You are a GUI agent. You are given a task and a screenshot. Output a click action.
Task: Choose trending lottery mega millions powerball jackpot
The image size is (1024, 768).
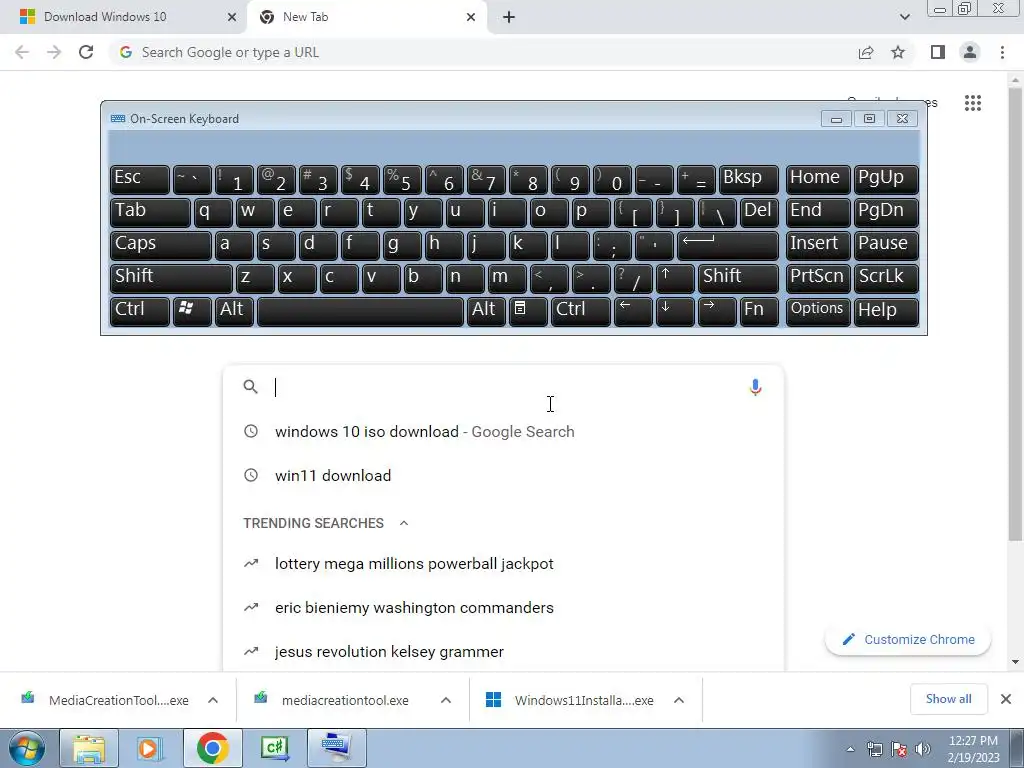[503, 564]
